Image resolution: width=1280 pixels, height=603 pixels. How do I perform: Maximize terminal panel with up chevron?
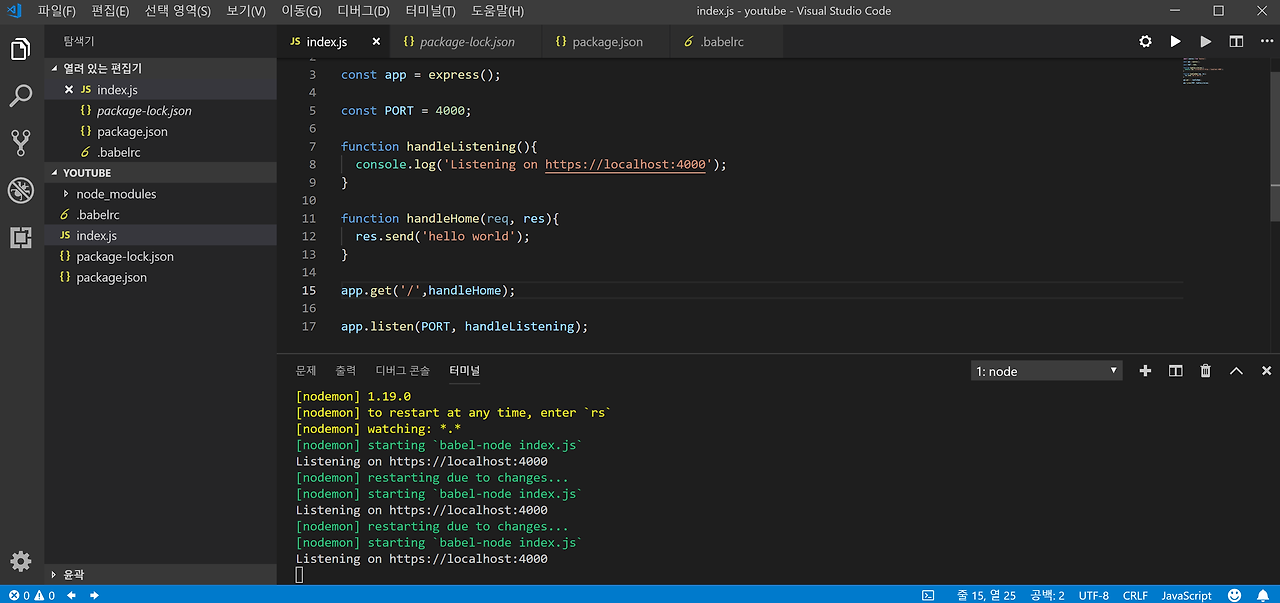(1236, 371)
